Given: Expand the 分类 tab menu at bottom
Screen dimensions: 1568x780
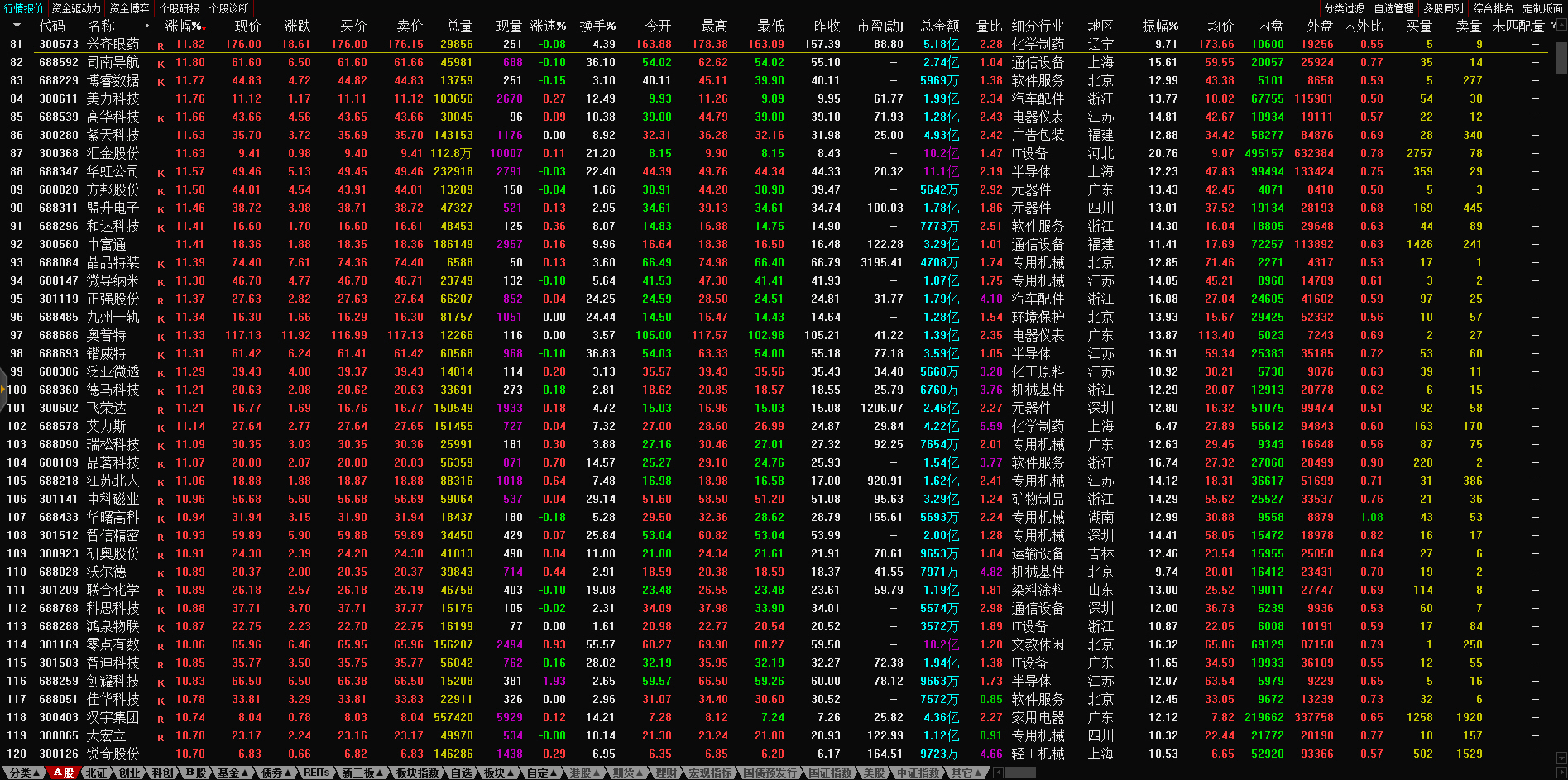Looking at the screenshot, I should (24, 773).
